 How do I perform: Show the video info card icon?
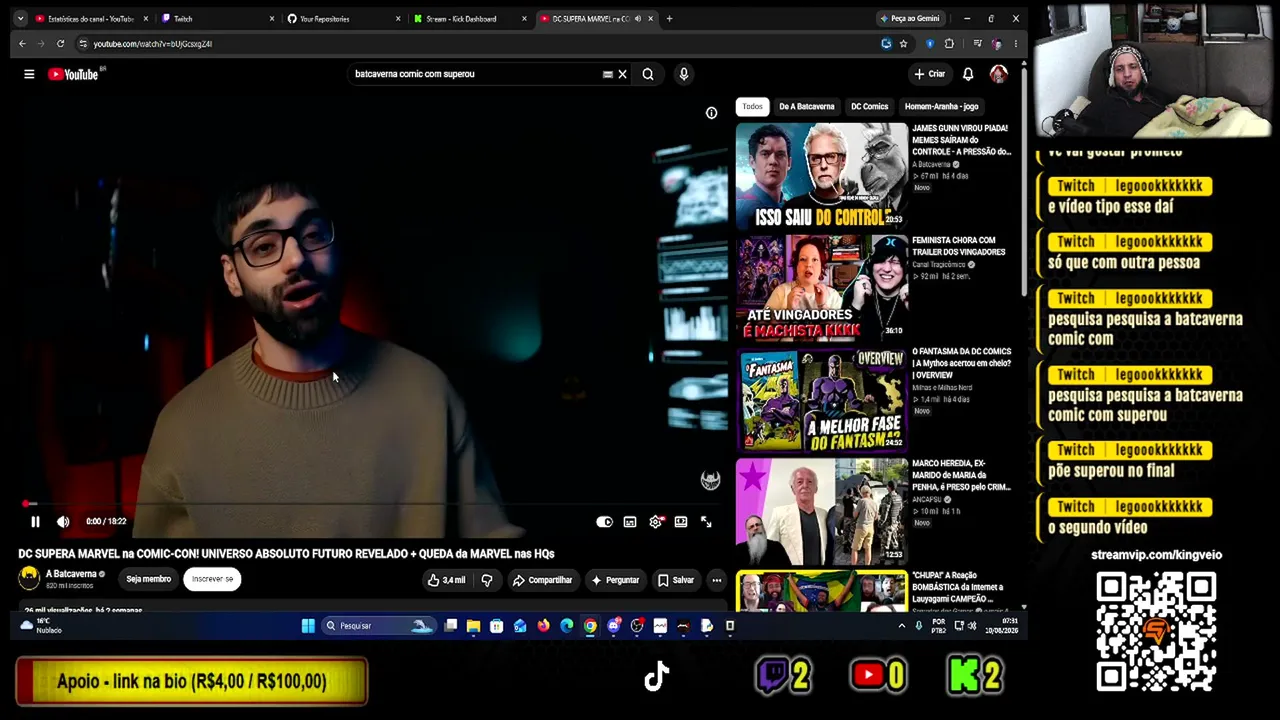click(x=711, y=113)
